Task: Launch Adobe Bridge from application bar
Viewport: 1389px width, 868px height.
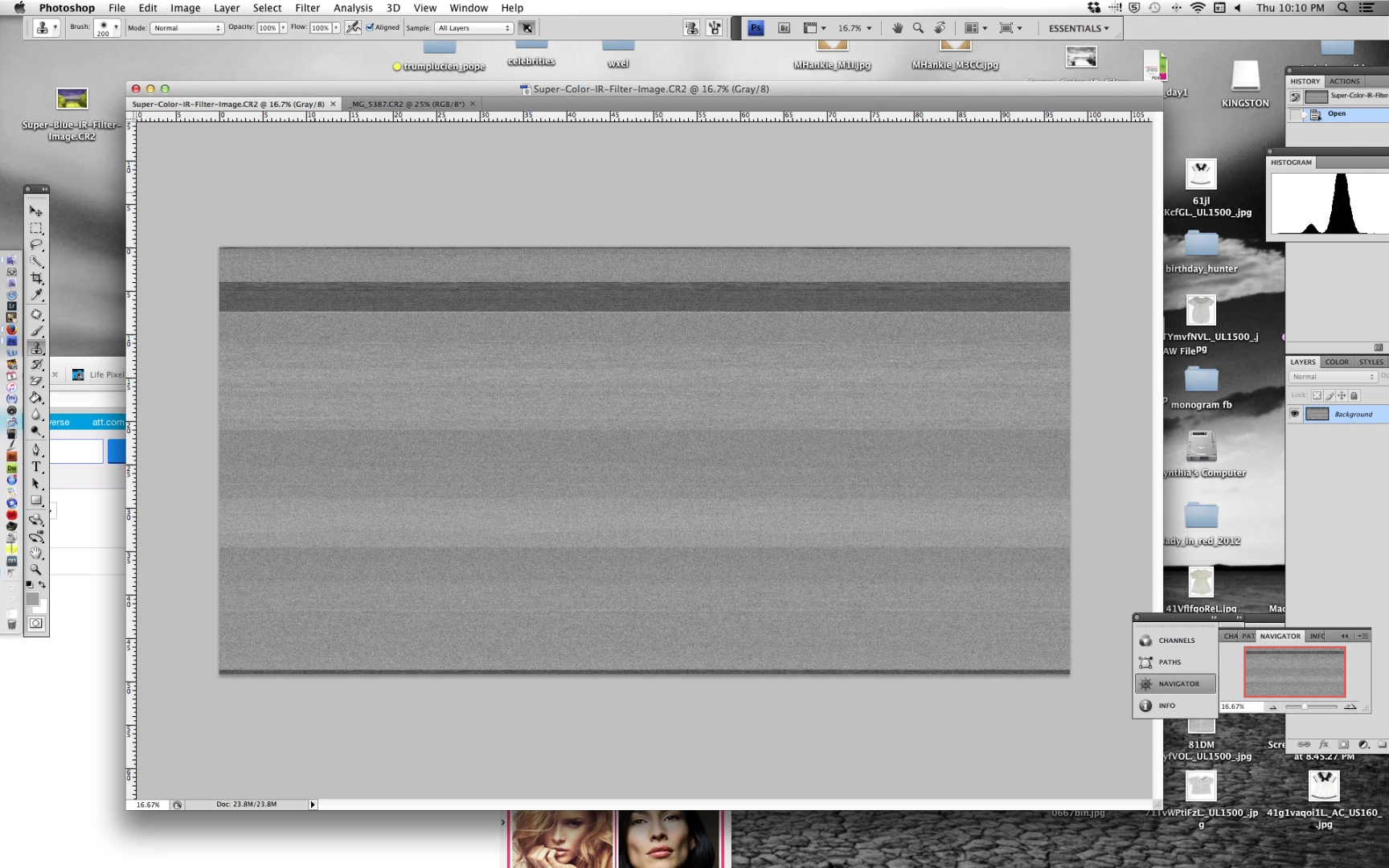Action: tap(784, 28)
